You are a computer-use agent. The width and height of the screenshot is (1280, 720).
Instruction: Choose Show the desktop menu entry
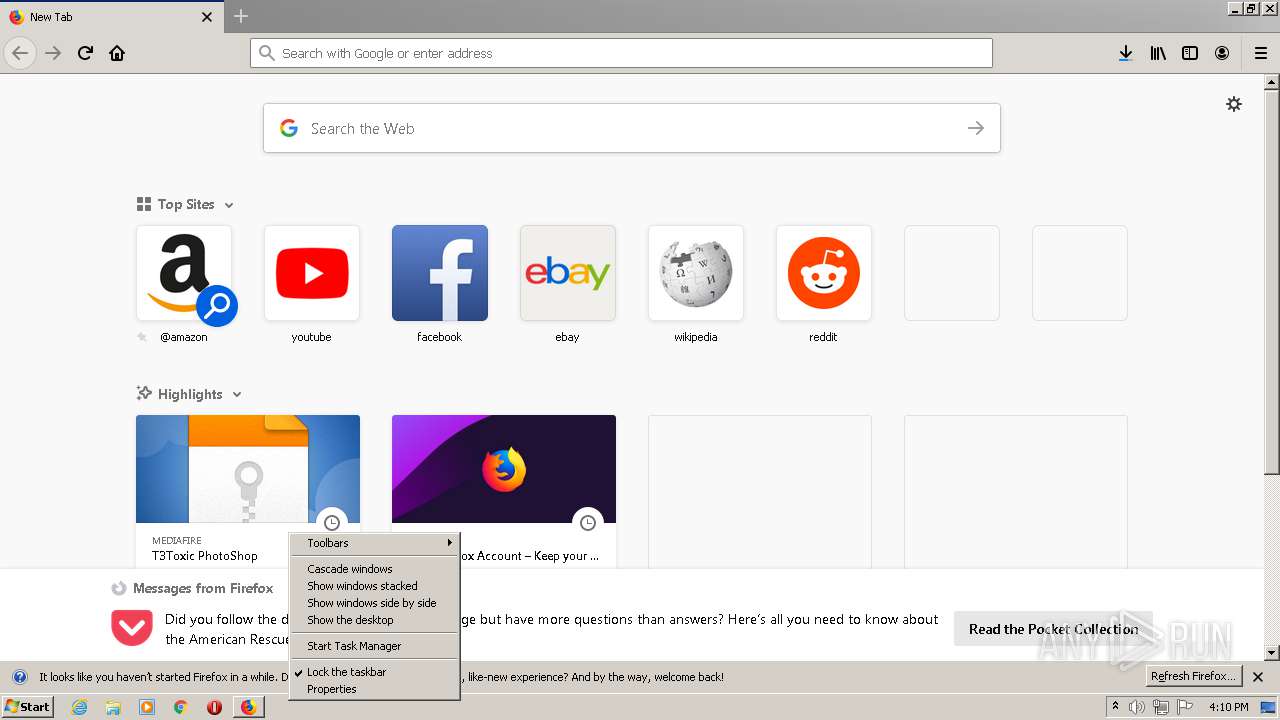[x=374, y=620]
